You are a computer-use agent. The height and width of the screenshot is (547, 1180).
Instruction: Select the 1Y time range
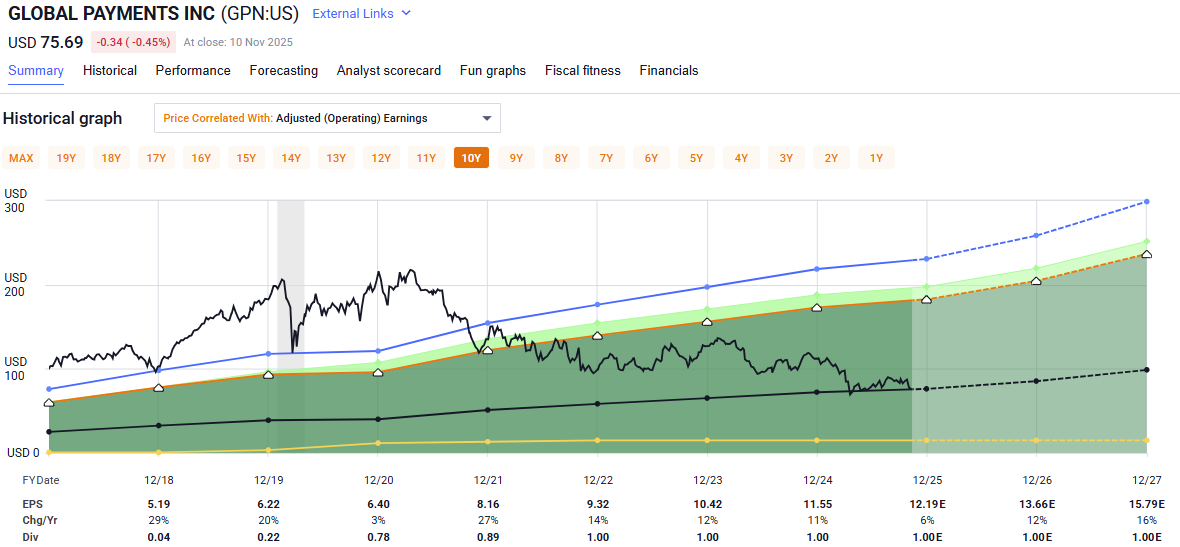[876, 158]
